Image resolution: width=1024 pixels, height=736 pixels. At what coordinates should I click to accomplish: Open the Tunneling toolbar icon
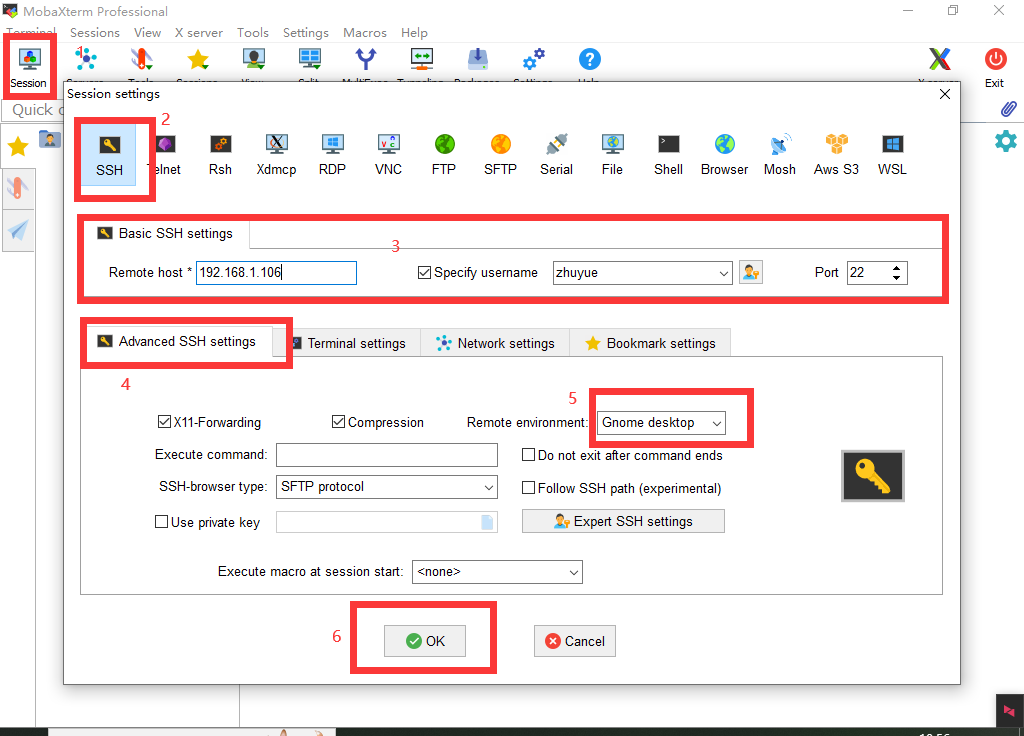[x=422, y=60]
